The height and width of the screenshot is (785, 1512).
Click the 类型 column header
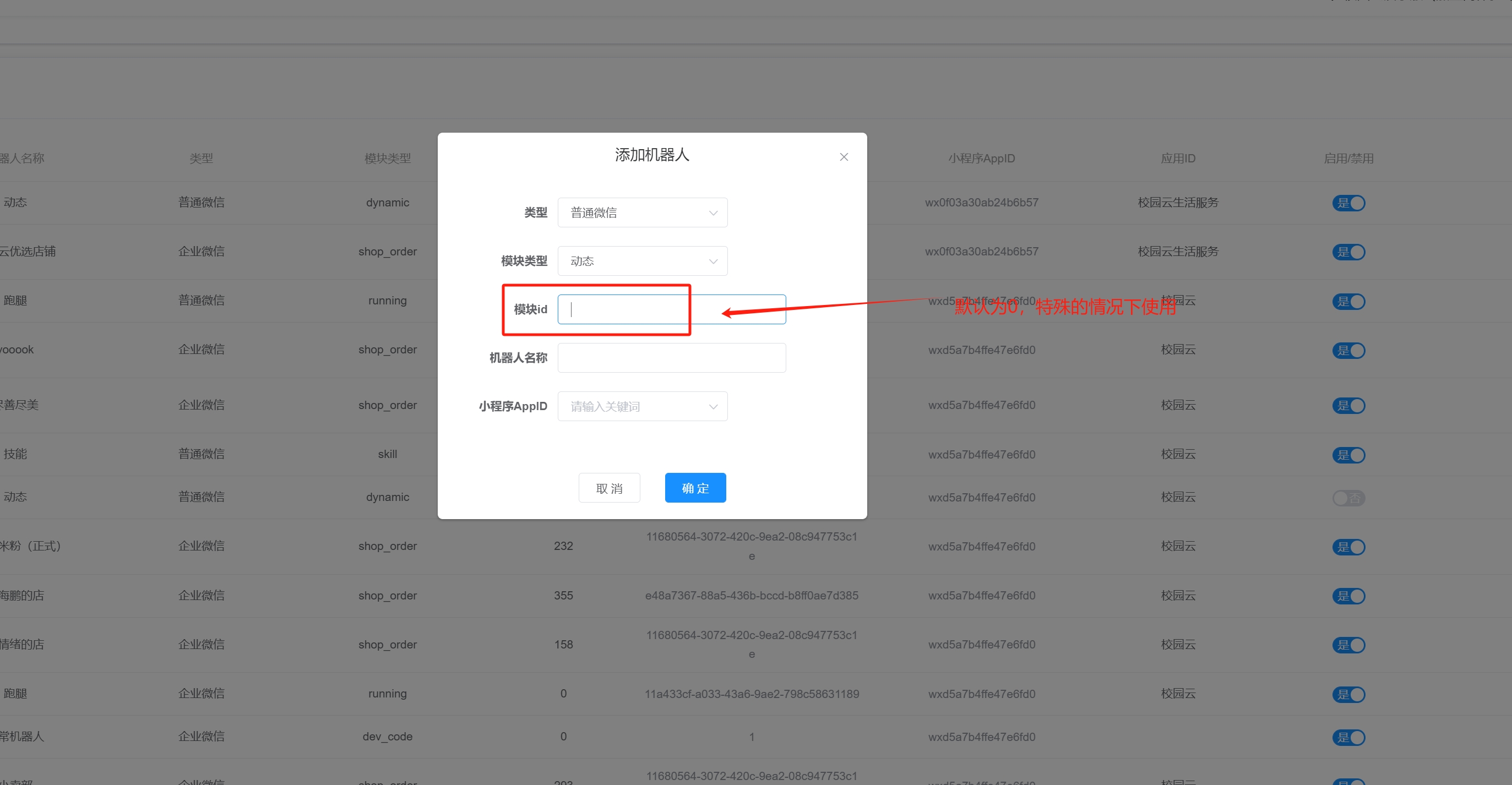(202, 159)
